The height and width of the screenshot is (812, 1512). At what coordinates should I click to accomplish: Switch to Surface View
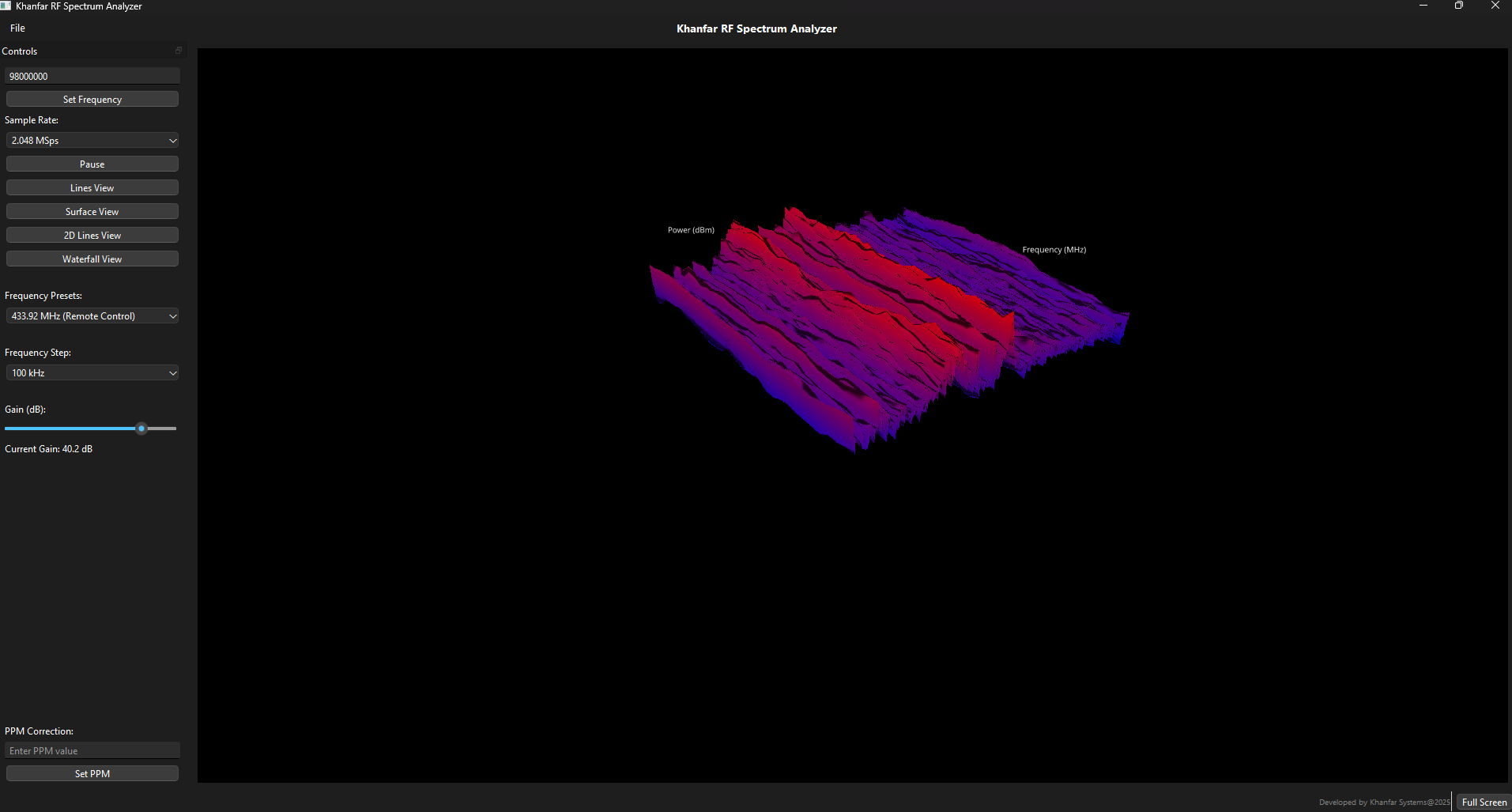pos(92,212)
